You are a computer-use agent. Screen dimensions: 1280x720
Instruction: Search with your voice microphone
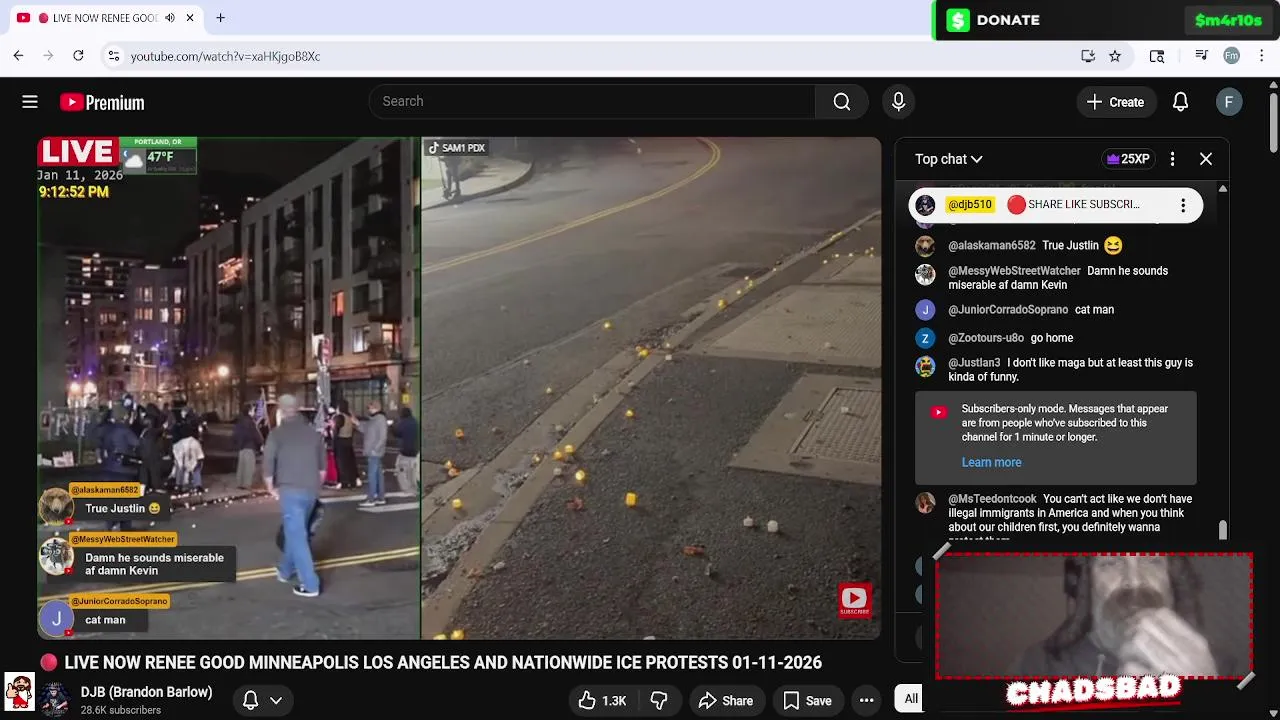click(x=898, y=101)
